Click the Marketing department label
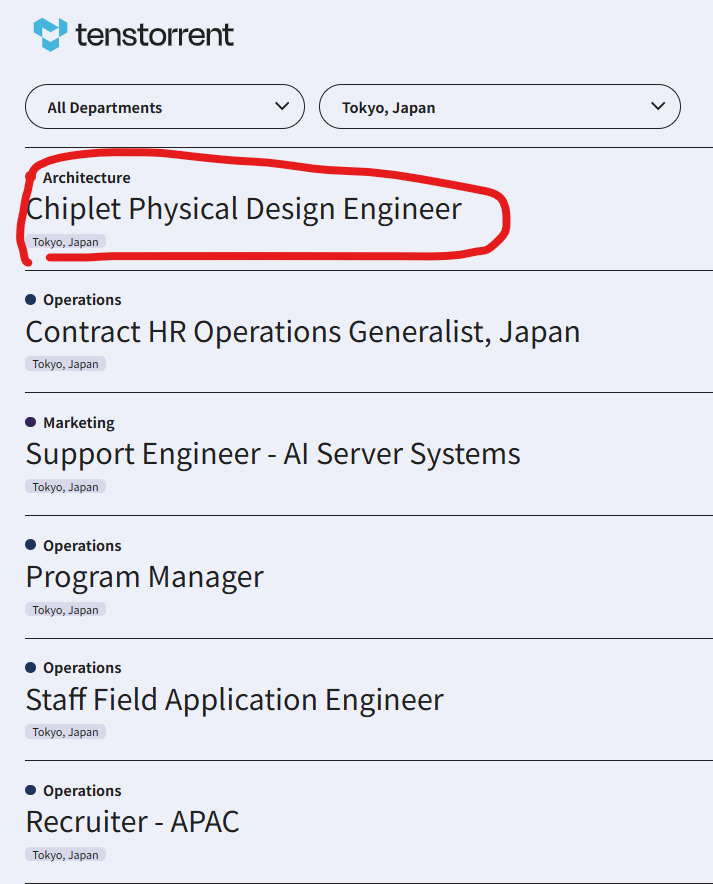This screenshot has width=713, height=884. pos(79,423)
